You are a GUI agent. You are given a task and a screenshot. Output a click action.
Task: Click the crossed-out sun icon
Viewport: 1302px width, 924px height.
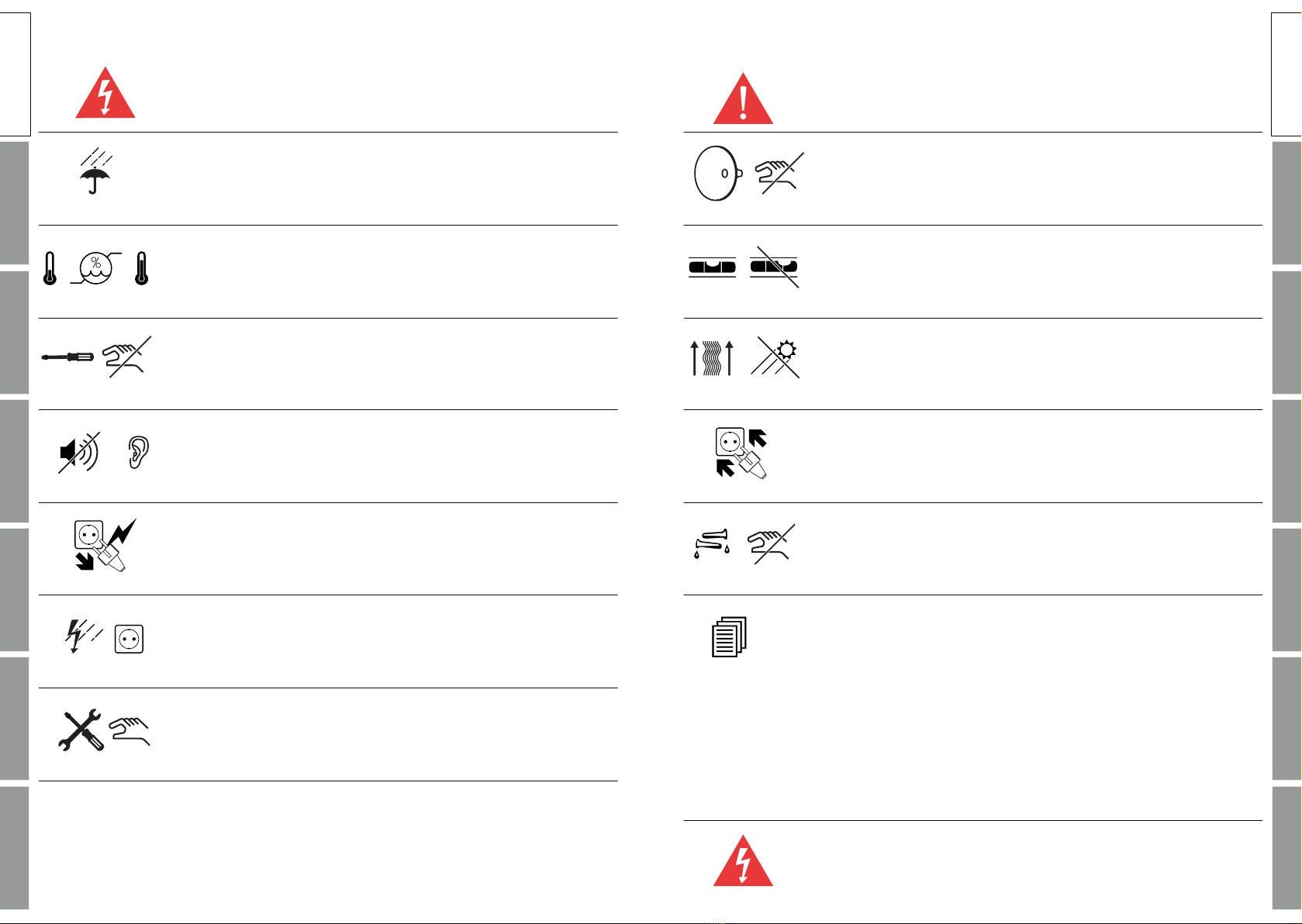coord(775,357)
